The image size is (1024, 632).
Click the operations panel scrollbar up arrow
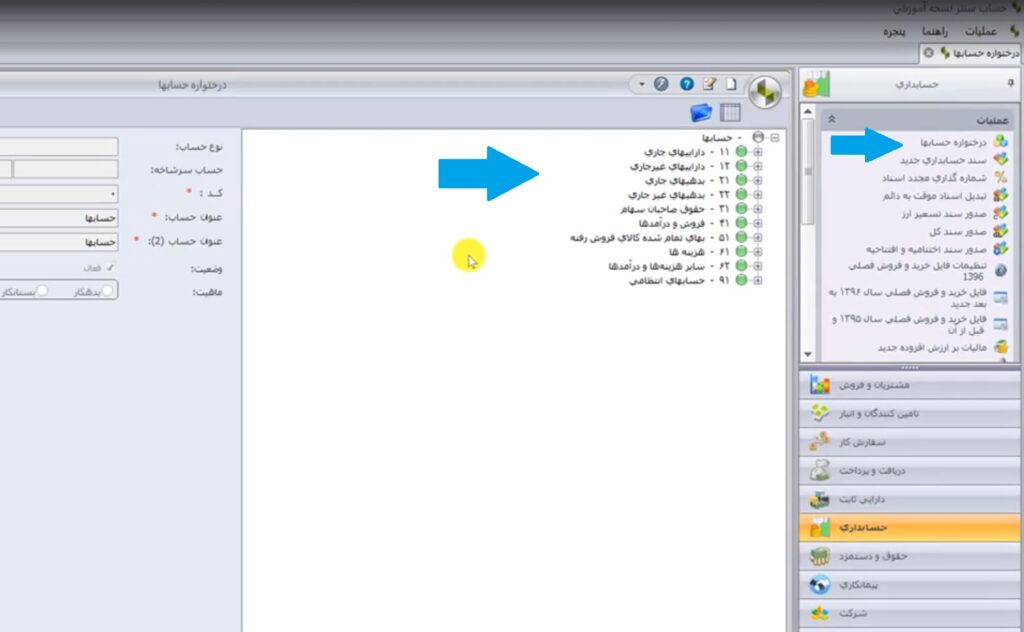(808, 112)
